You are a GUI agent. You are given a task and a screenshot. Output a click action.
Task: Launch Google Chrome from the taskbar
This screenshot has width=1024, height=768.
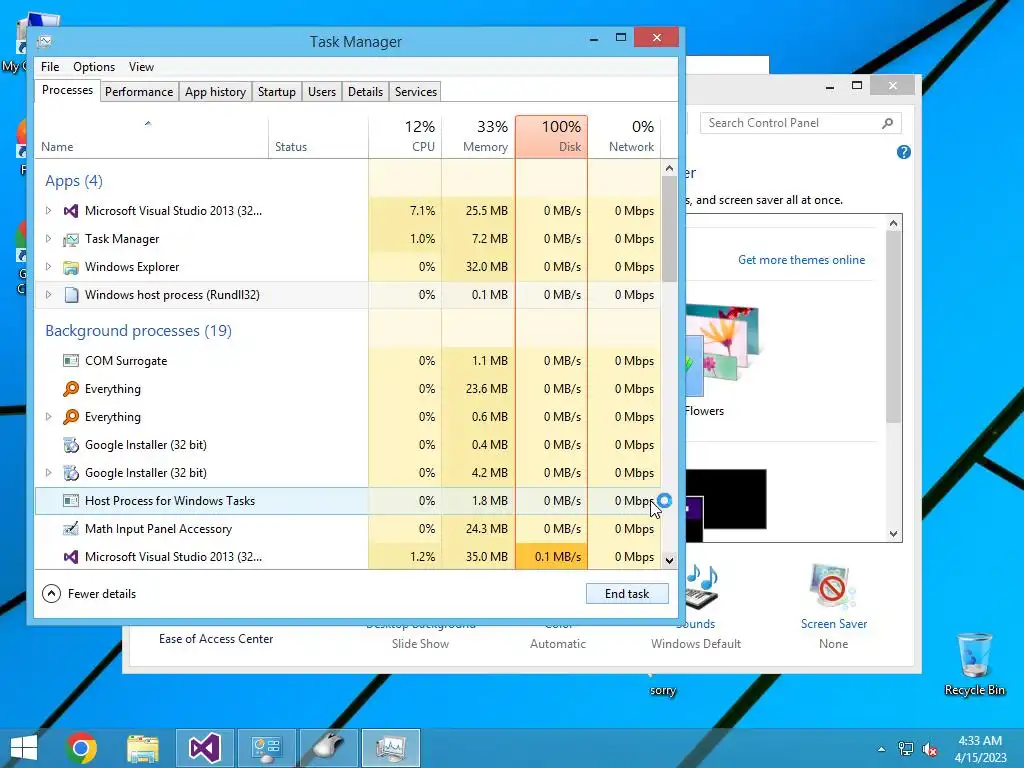tap(81, 748)
